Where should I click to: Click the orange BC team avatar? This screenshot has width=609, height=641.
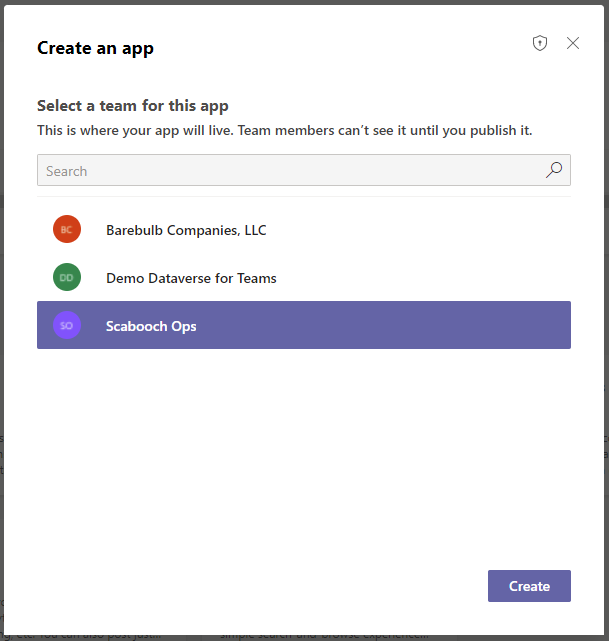[67, 230]
